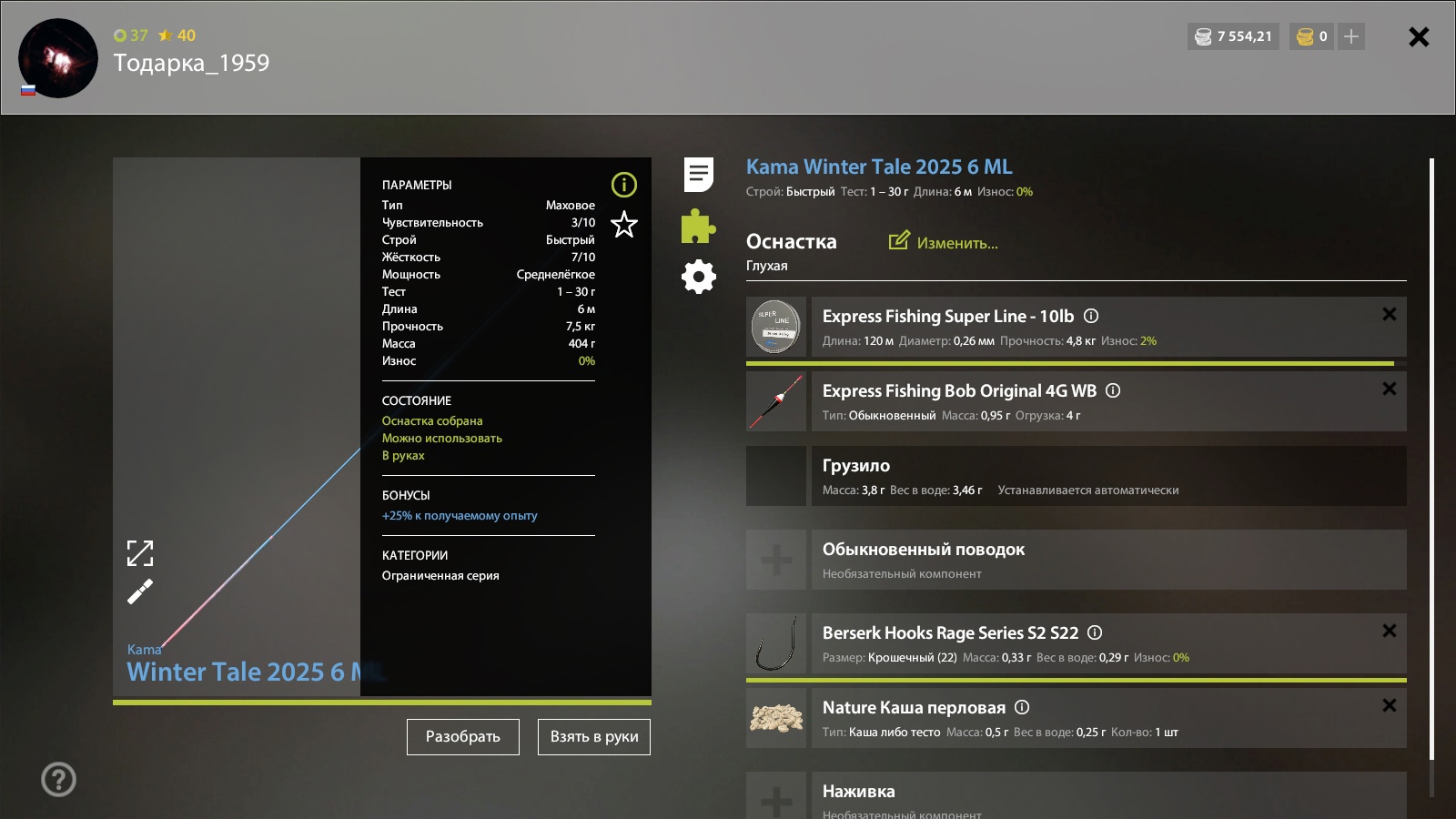
Task: Click the Прочность 7,5 кг parameter row
Action: (489, 326)
